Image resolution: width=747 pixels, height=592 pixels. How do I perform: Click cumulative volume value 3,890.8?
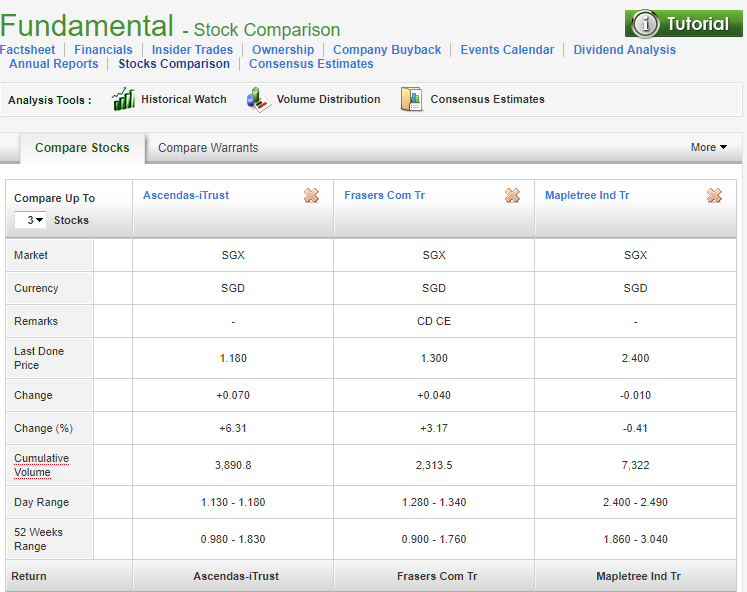coord(233,465)
